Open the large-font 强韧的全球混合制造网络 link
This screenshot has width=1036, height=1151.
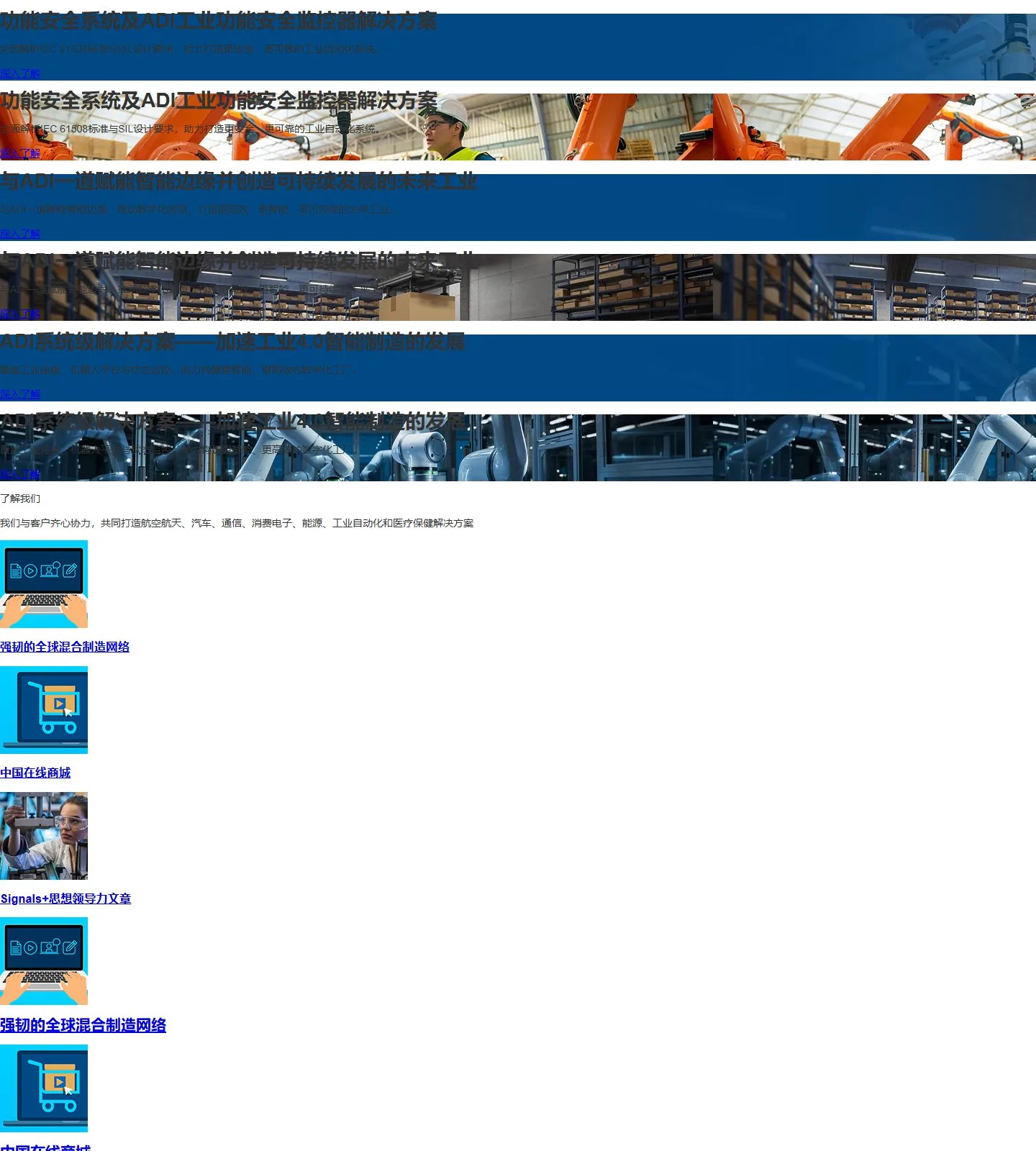pyautogui.click(x=83, y=1025)
